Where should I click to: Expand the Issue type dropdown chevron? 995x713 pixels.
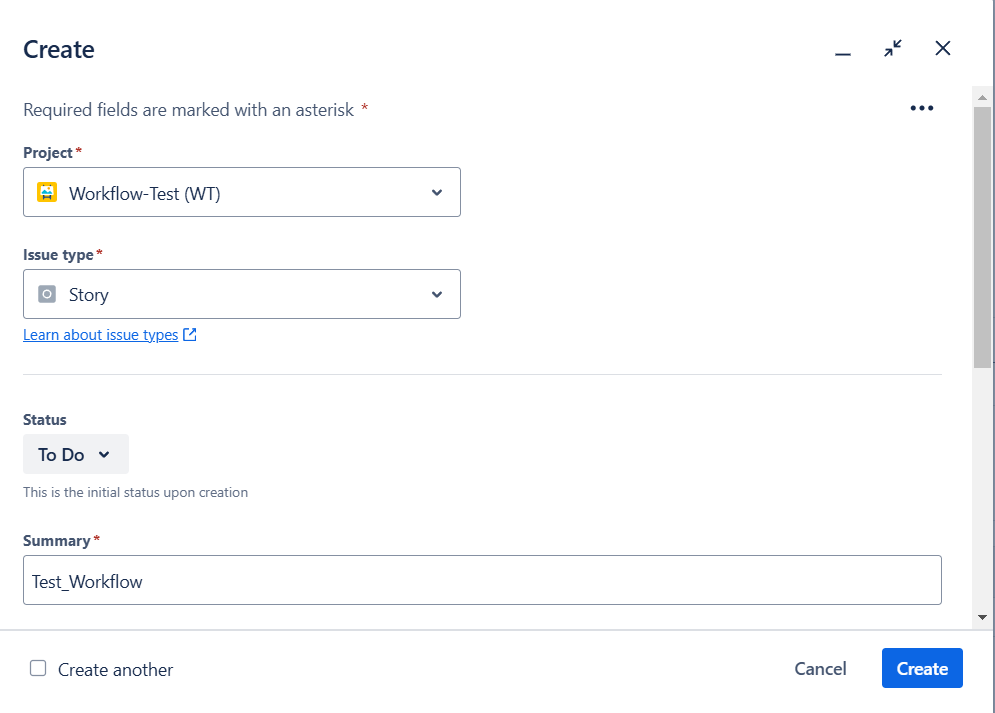[x=436, y=295]
